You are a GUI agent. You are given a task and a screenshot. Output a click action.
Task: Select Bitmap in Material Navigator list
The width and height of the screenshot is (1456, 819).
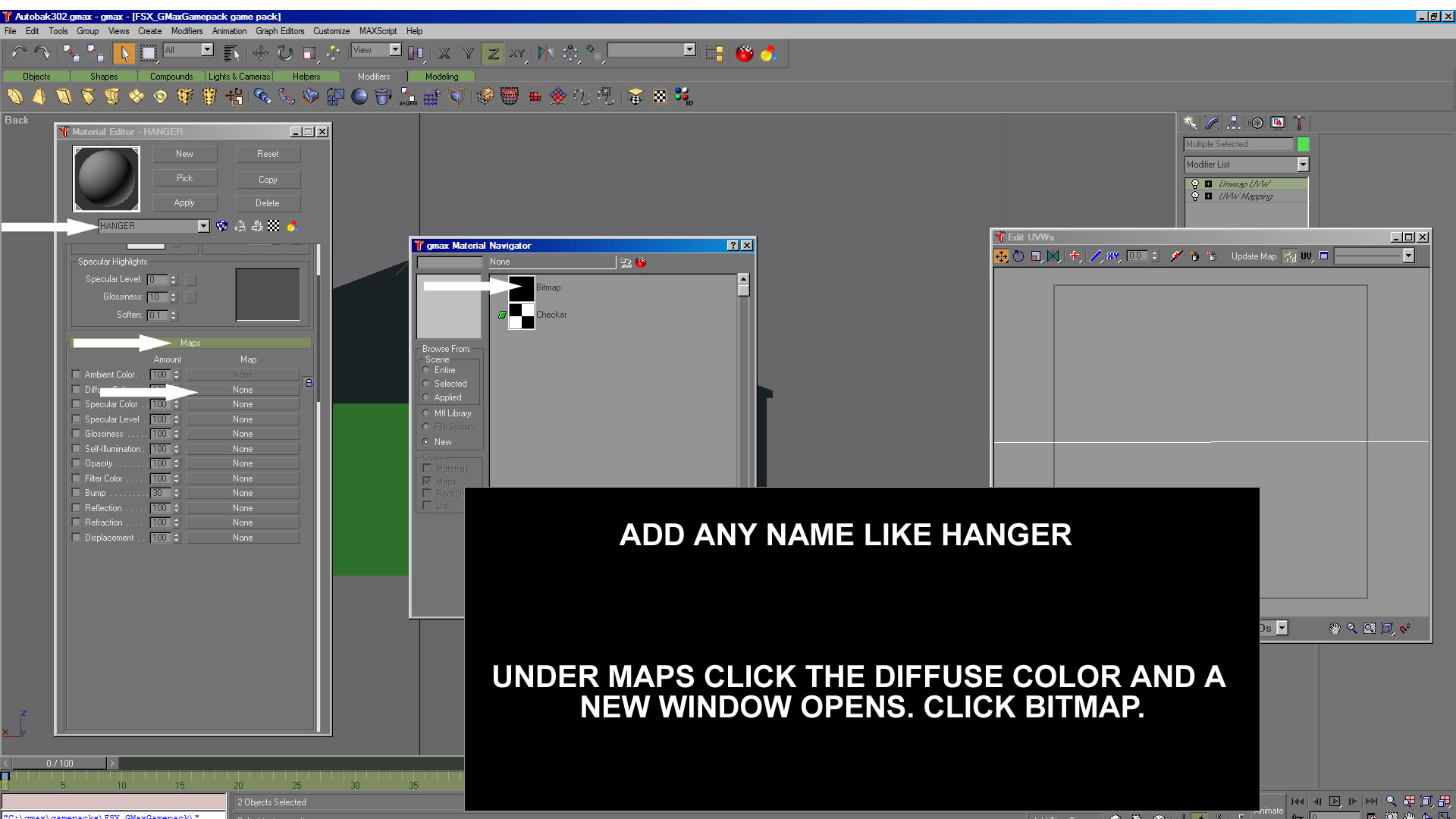(x=548, y=287)
